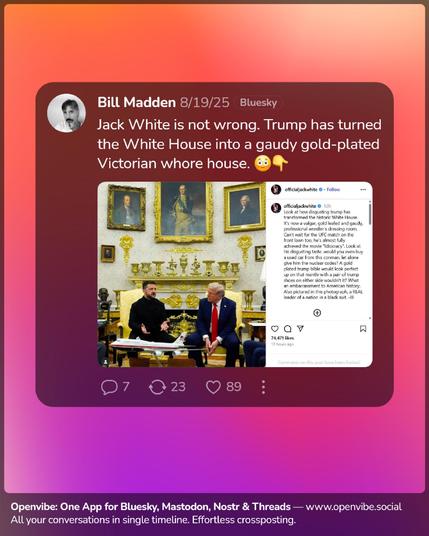The height and width of the screenshot is (536, 429).
Task: Click the Instagram share paper-plane icon
Action: point(300,329)
